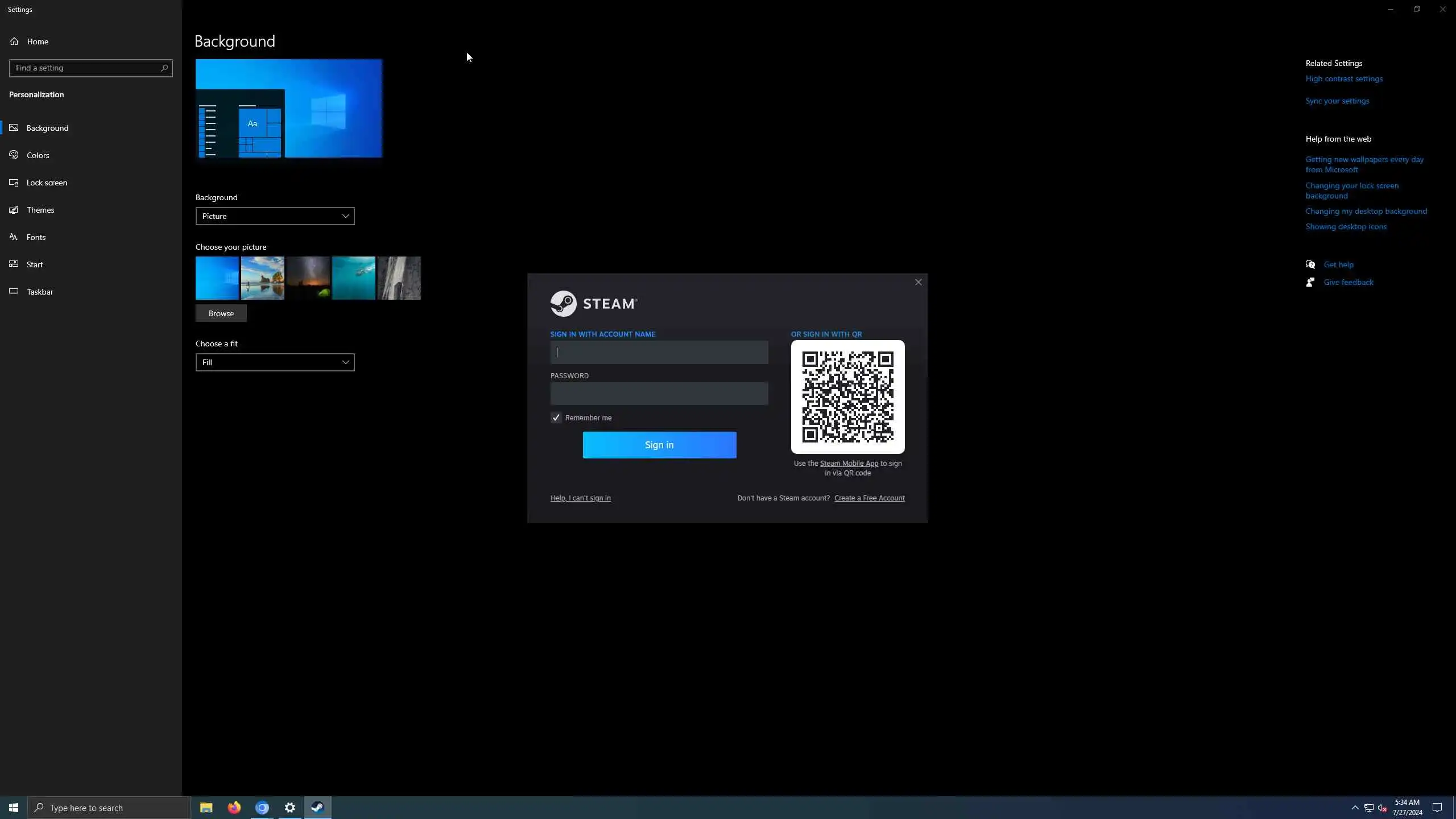Viewport: 1456px width, 819px height.
Task: Click the Steam password input field
Action: tap(659, 394)
